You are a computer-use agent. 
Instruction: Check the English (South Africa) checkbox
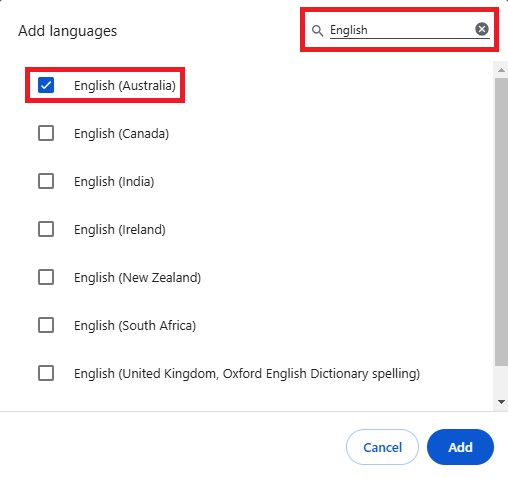(46, 325)
